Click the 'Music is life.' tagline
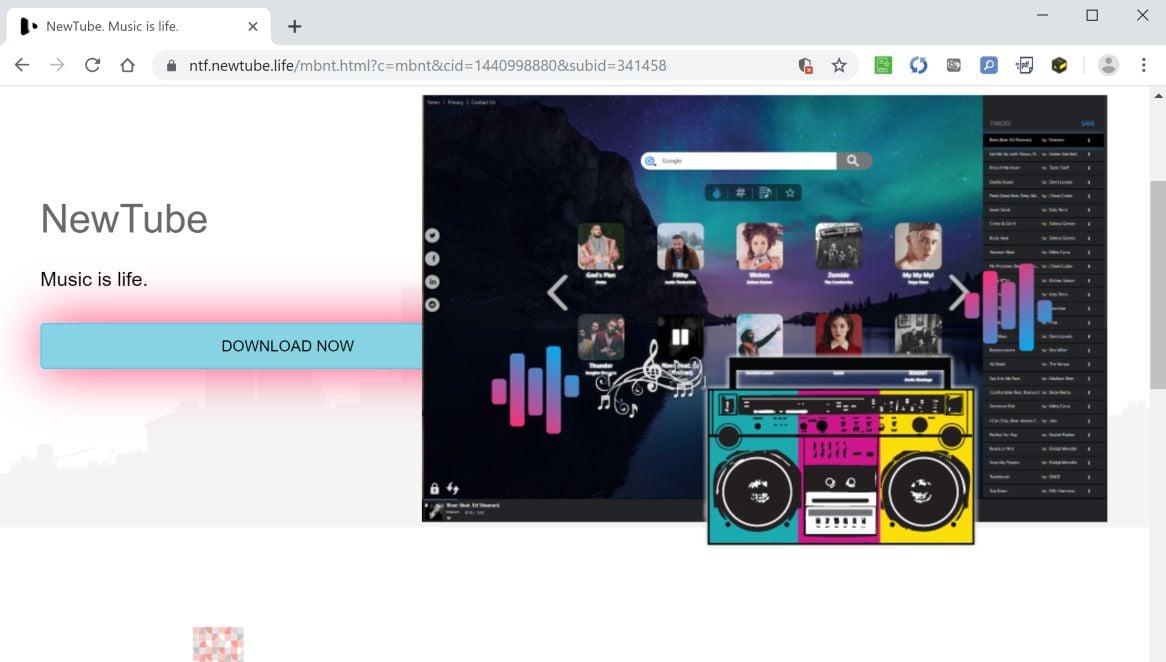This screenshot has width=1166, height=662. pyautogui.click(x=94, y=279)
